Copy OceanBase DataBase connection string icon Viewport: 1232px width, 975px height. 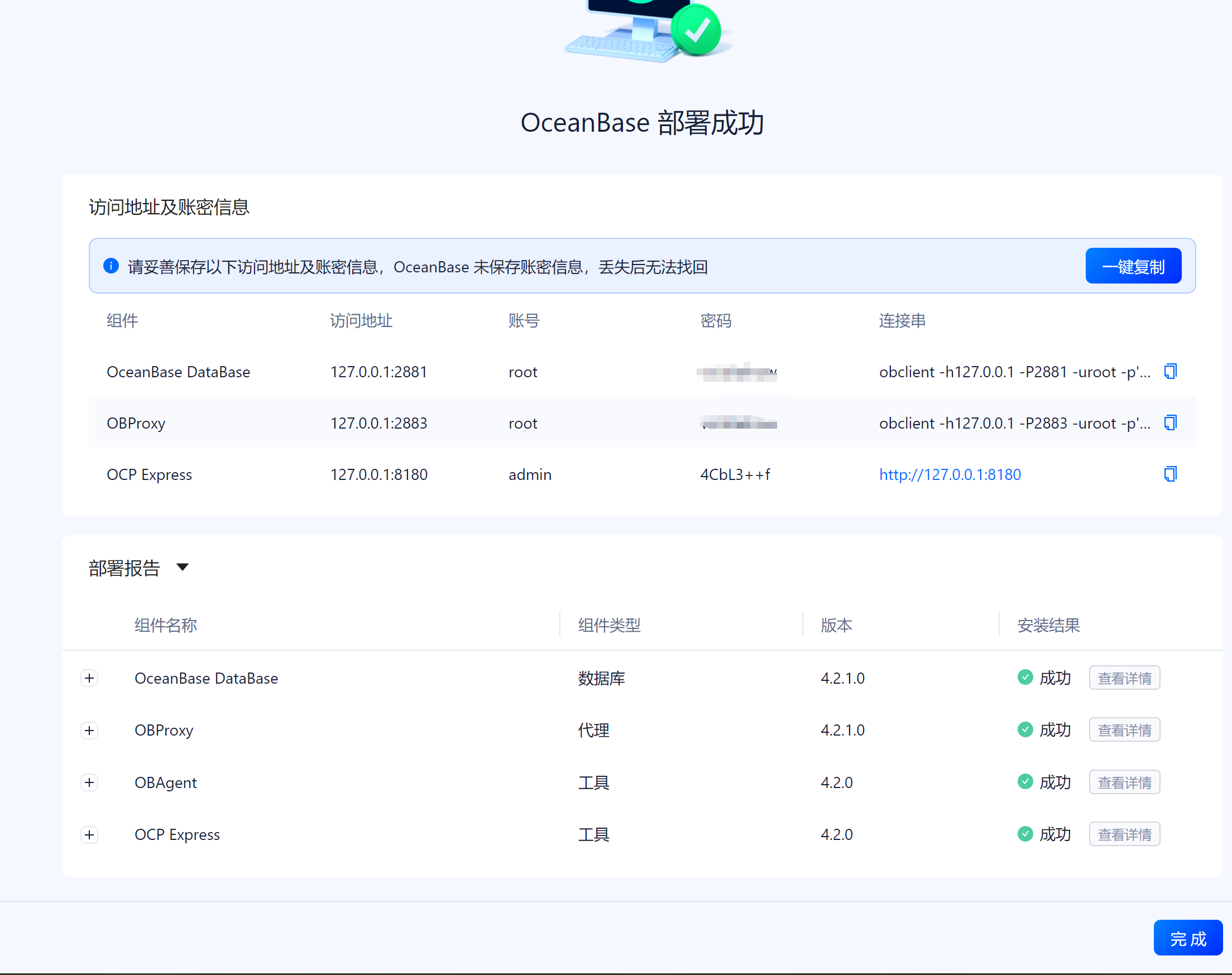(1171, 372)
